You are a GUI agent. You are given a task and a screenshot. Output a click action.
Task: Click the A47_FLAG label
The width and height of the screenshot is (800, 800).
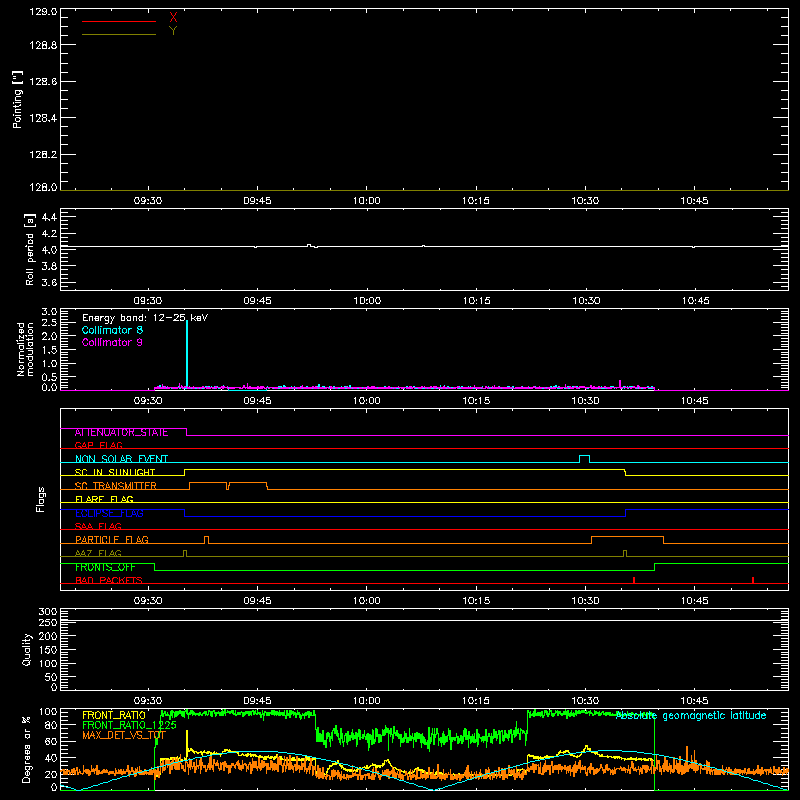click(x=98, y=553)
